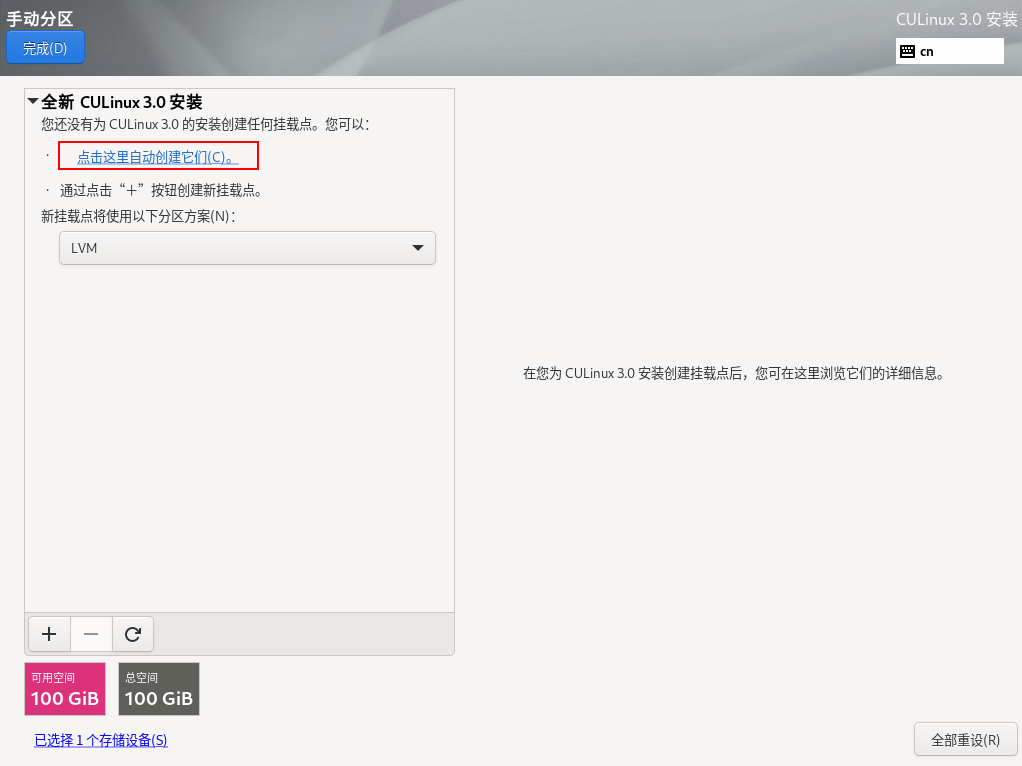Click the CULinux 3.0 安装 header text
The width and height of the screenshot is (1022, 766).
coord(956,20)
